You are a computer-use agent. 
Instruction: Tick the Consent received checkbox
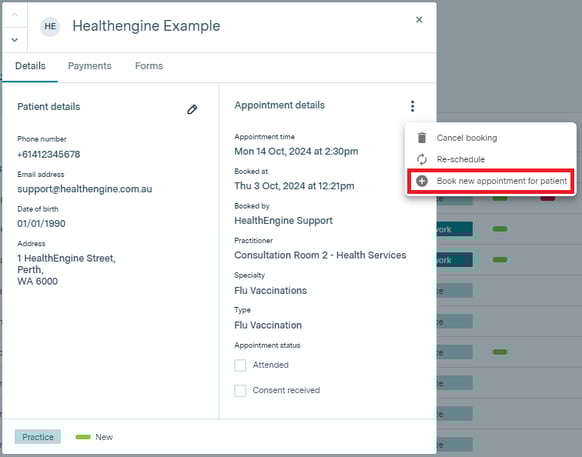(240, 391)
